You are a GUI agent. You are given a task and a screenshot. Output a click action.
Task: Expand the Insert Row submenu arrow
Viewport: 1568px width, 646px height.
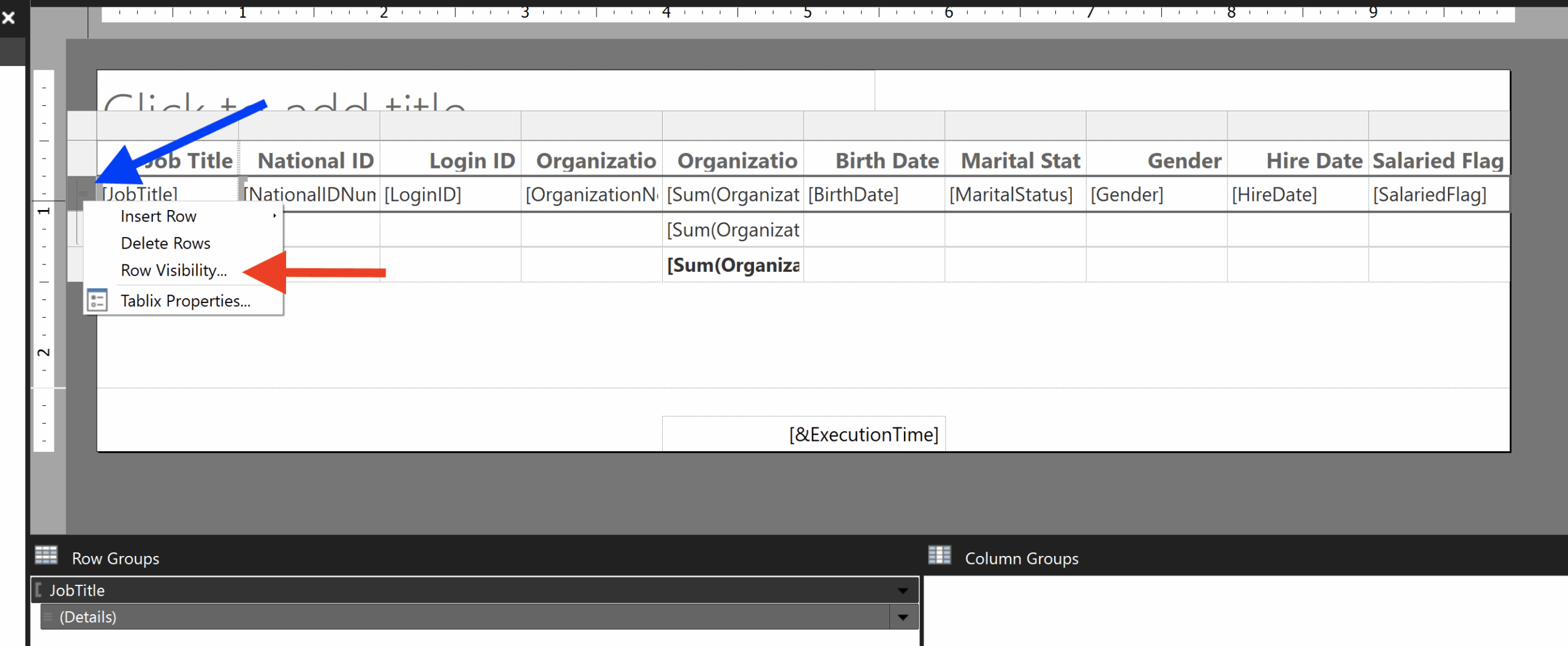(x=275, y=216)
